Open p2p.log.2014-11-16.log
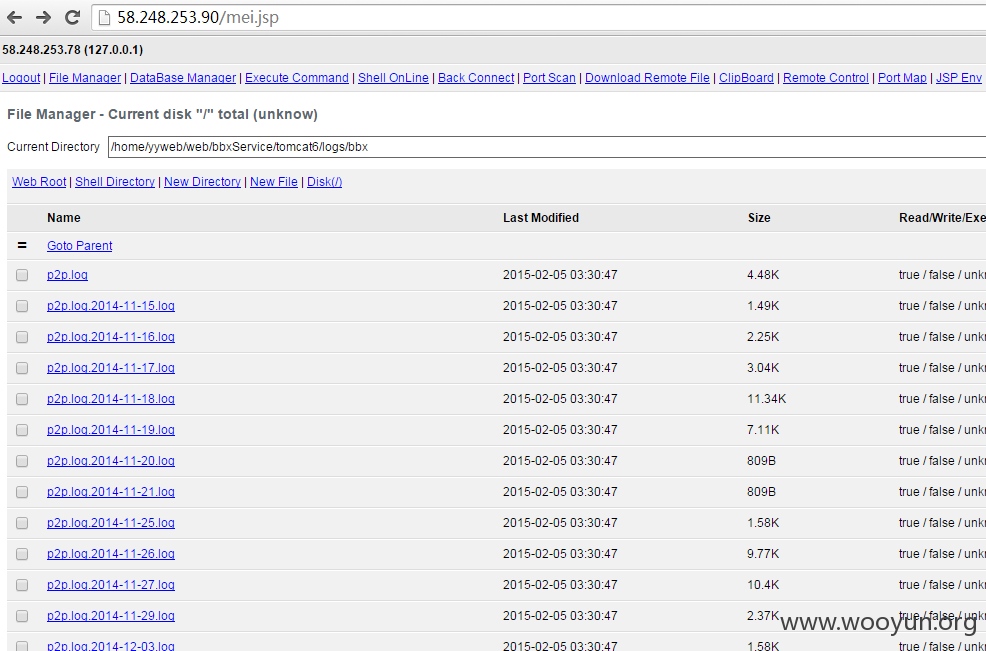986x651 pixels. 111,337
